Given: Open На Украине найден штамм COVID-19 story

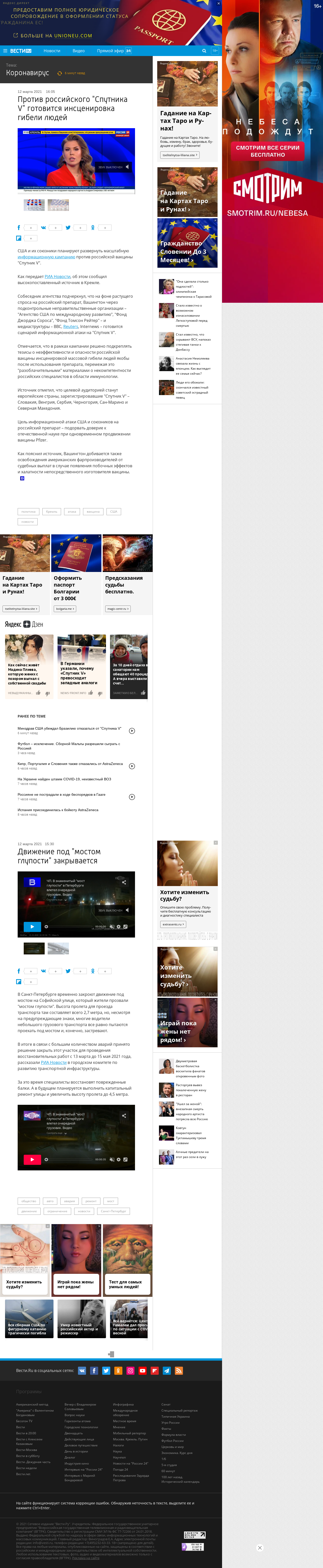Looking at the screenshot, I should pos(65,779).
